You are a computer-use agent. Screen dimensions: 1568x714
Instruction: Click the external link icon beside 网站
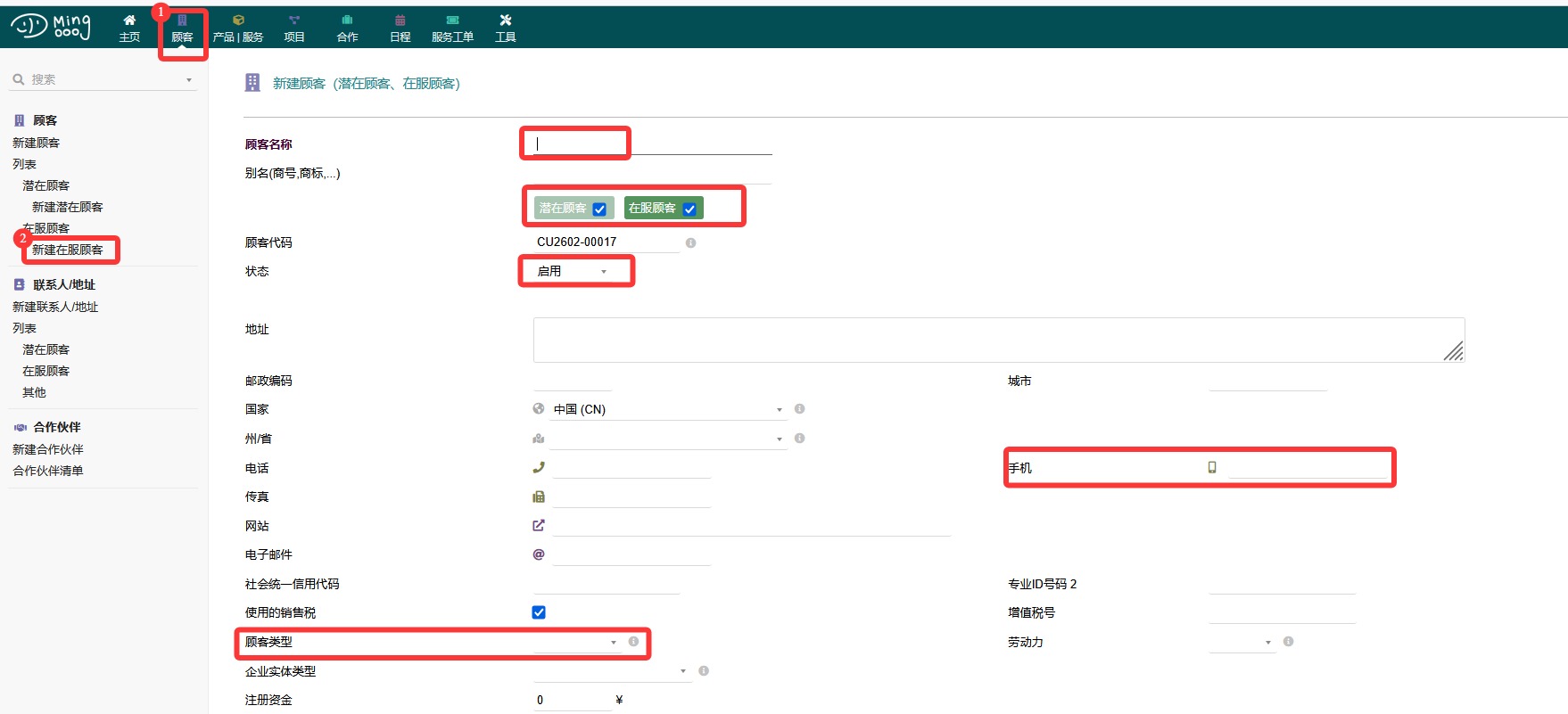[539, 526]
